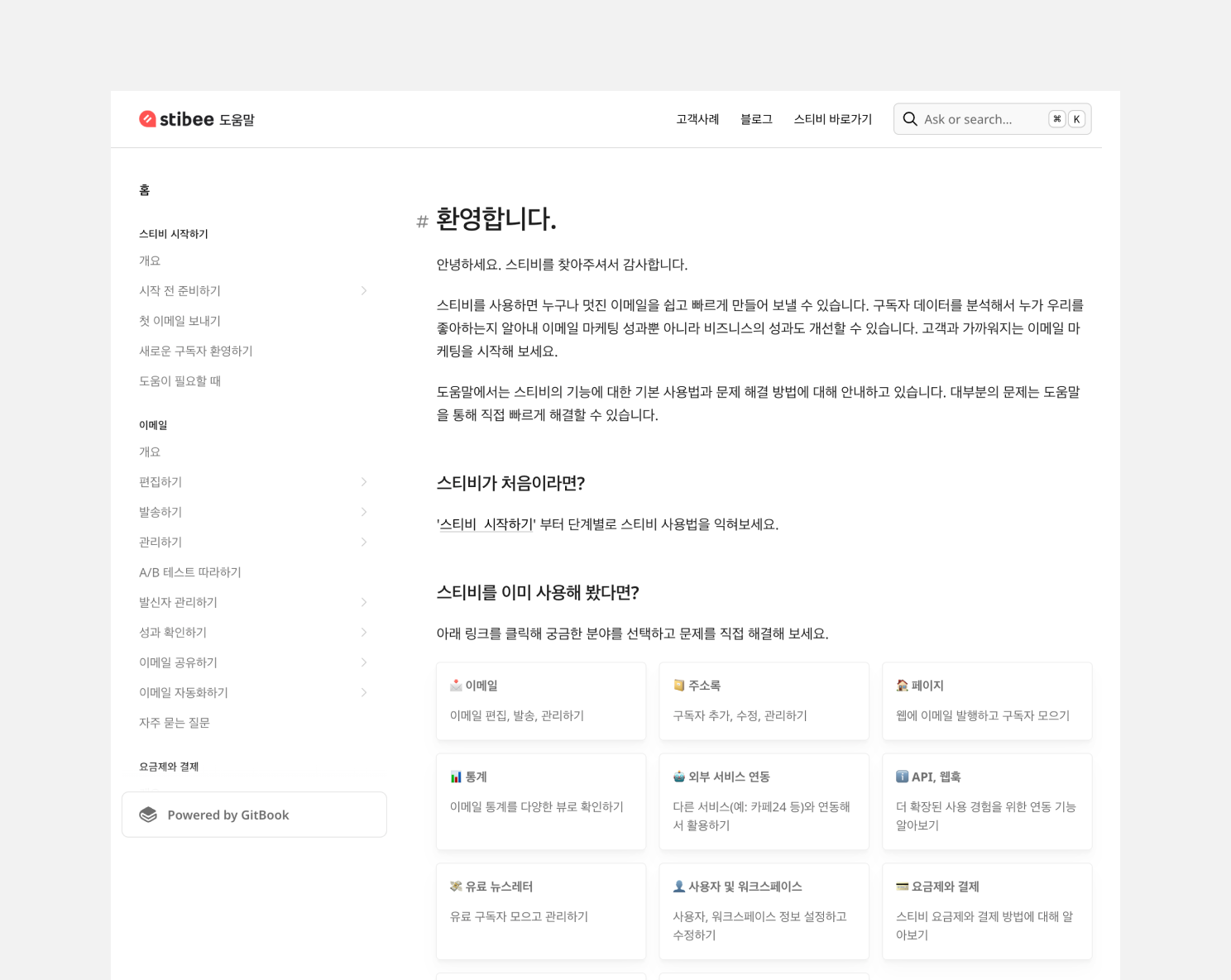Follow the '스티비 시작하기' inline link
The height and width of the screenshot is (980, 1231).
coord(486,524)
